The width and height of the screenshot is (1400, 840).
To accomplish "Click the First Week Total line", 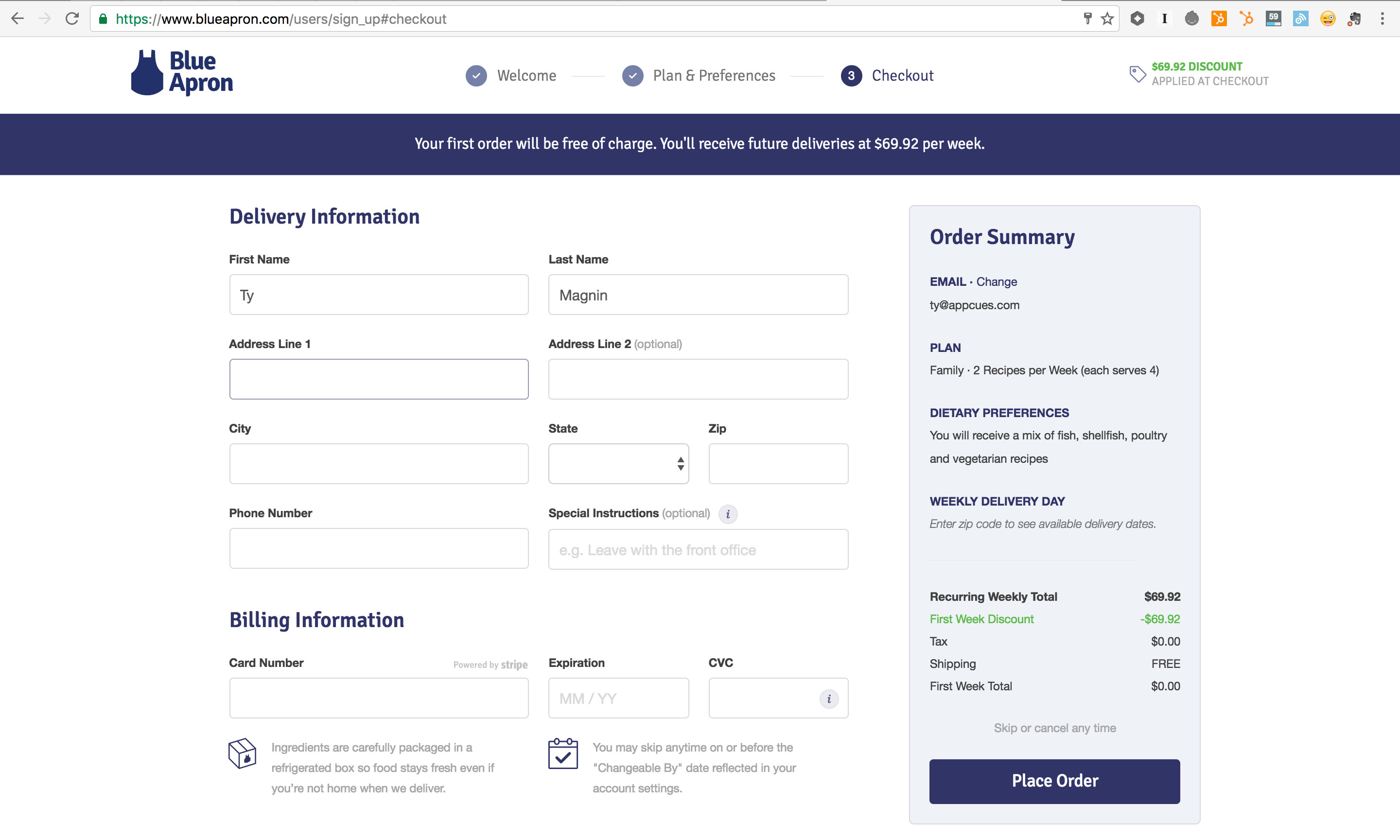I will 1055,686.
